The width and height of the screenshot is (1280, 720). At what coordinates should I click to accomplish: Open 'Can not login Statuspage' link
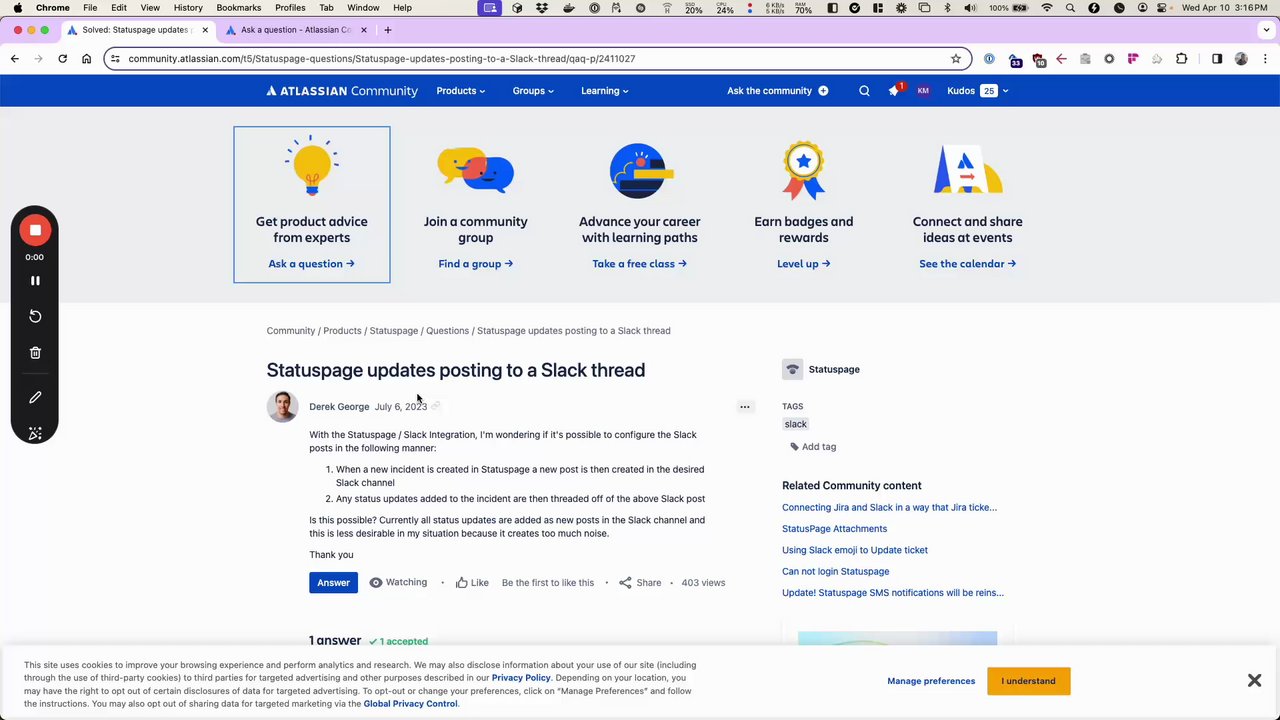pyautogui.click(x=835, y=572)
